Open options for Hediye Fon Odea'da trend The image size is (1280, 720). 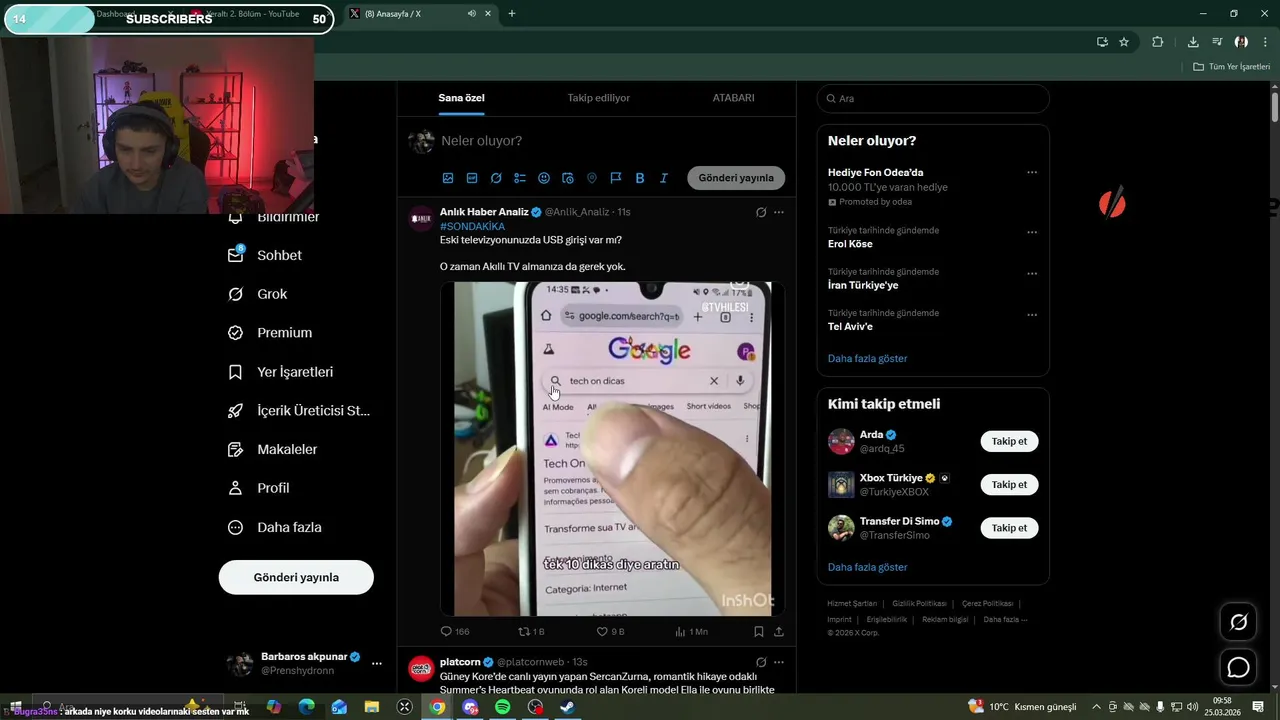click(x=1032, y=172)
